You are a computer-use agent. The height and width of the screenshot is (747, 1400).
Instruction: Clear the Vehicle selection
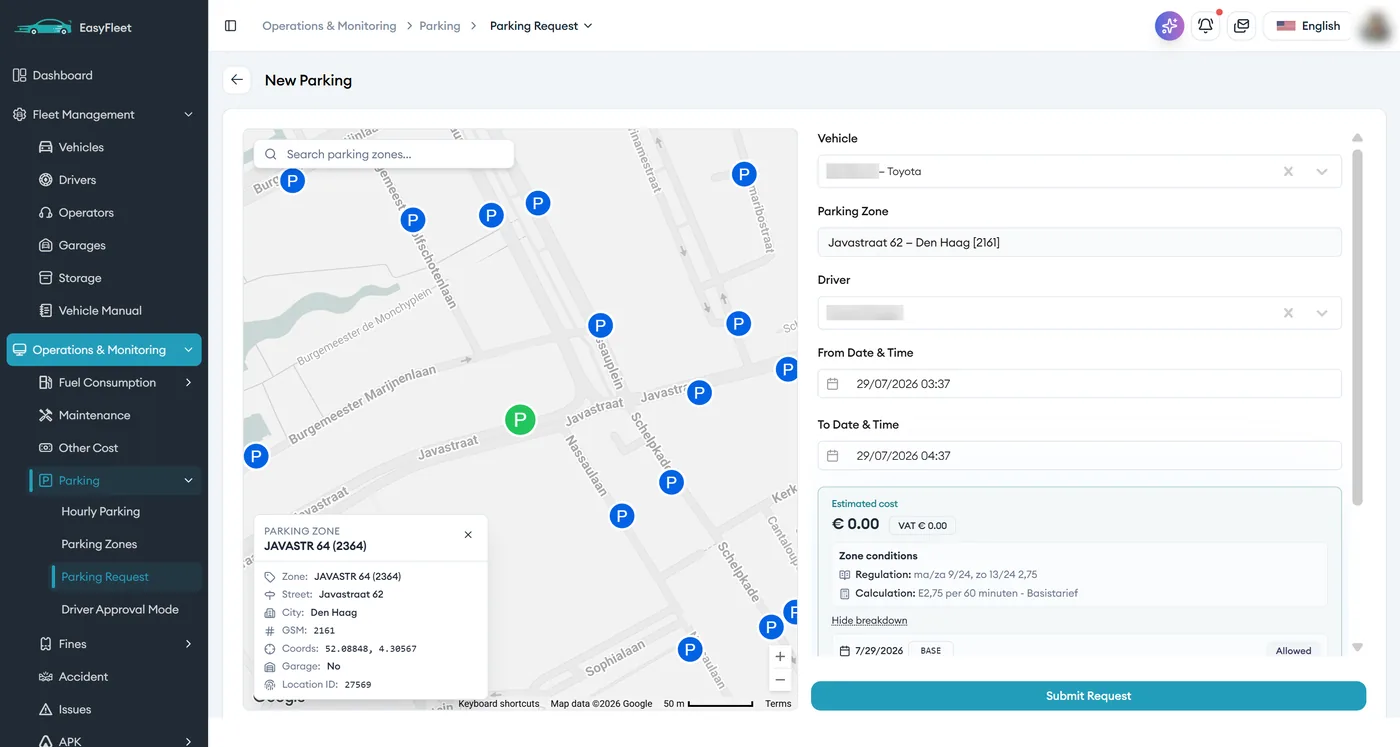click(x=1288, y=171)
